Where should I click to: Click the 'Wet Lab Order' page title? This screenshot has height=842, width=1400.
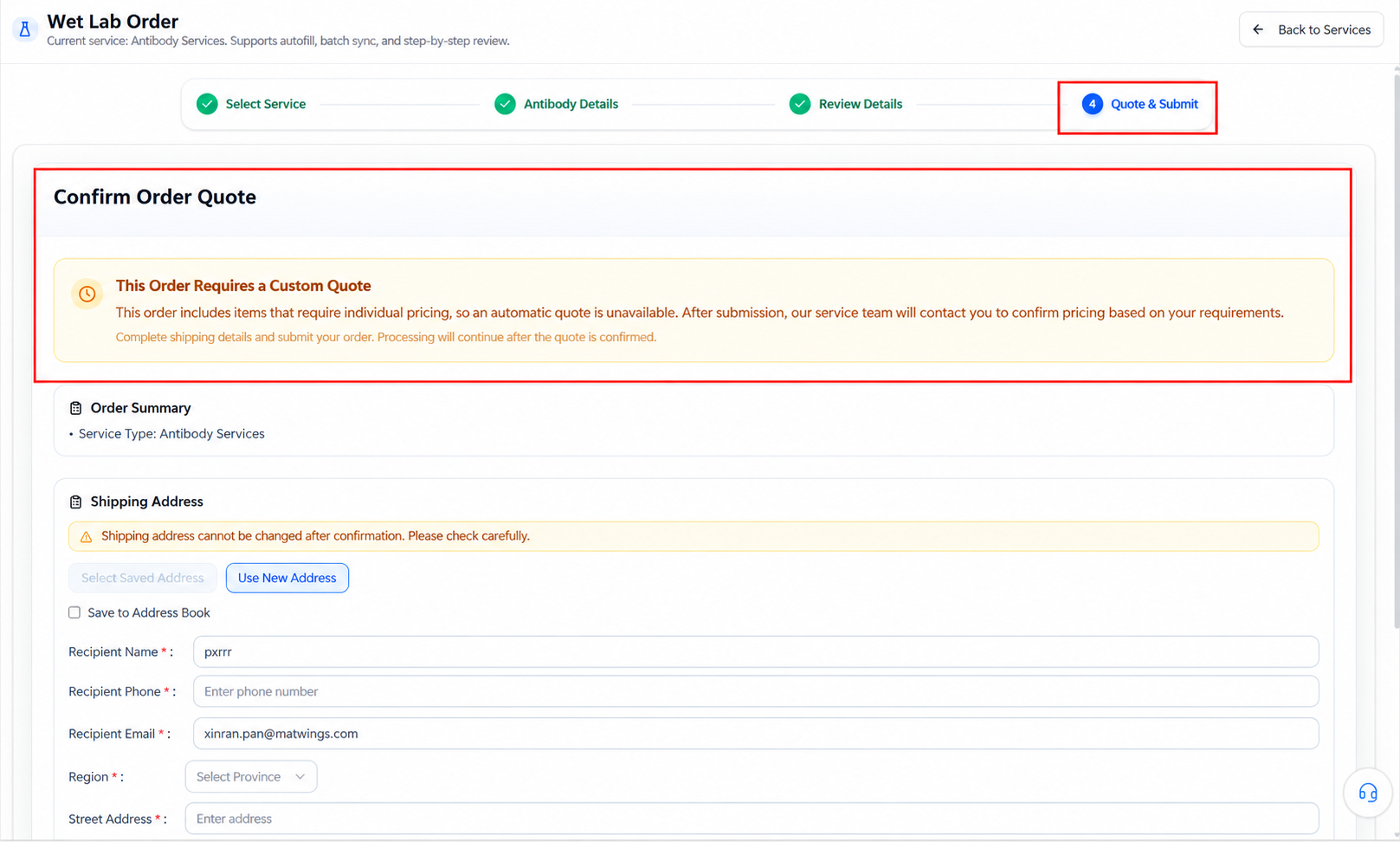tap(113, 21)
